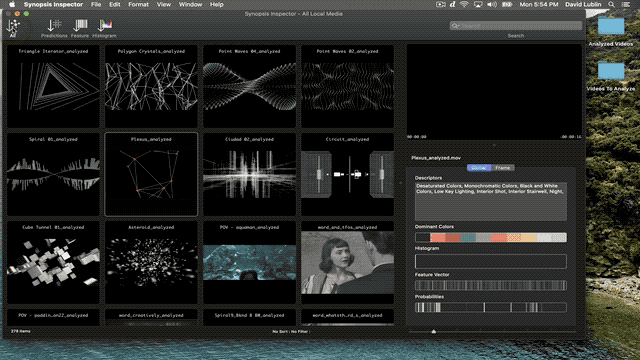Click the David Lublin user menu
Viewport: 640px width, 360px height.
point(583,4)
